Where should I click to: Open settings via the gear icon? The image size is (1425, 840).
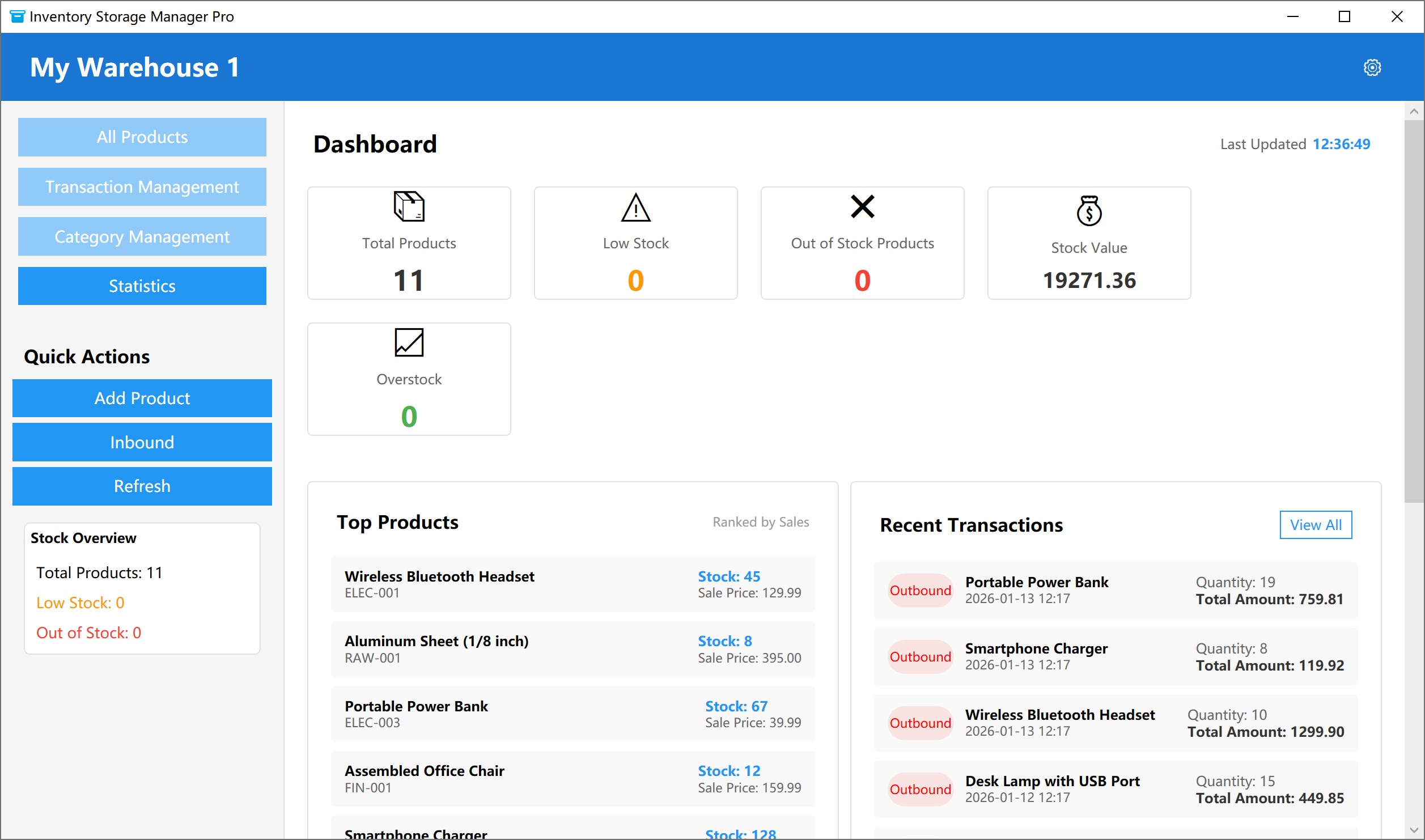coord(1372,67)
